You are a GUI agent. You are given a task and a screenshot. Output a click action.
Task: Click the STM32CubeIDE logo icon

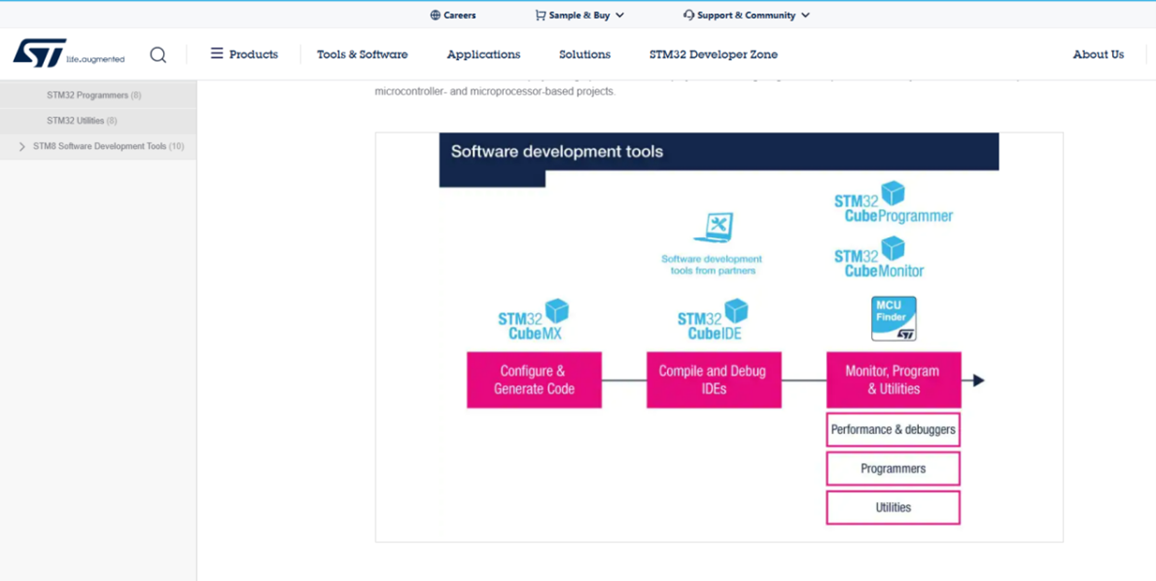click(x=713, y=319)
